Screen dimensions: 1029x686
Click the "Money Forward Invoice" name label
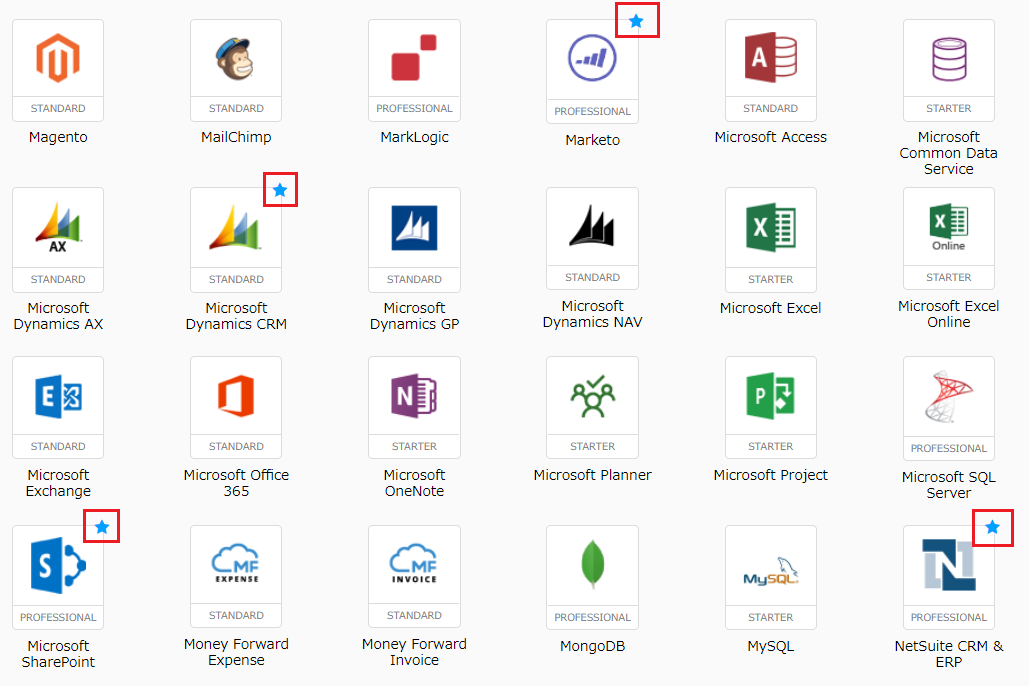point(414,652)
